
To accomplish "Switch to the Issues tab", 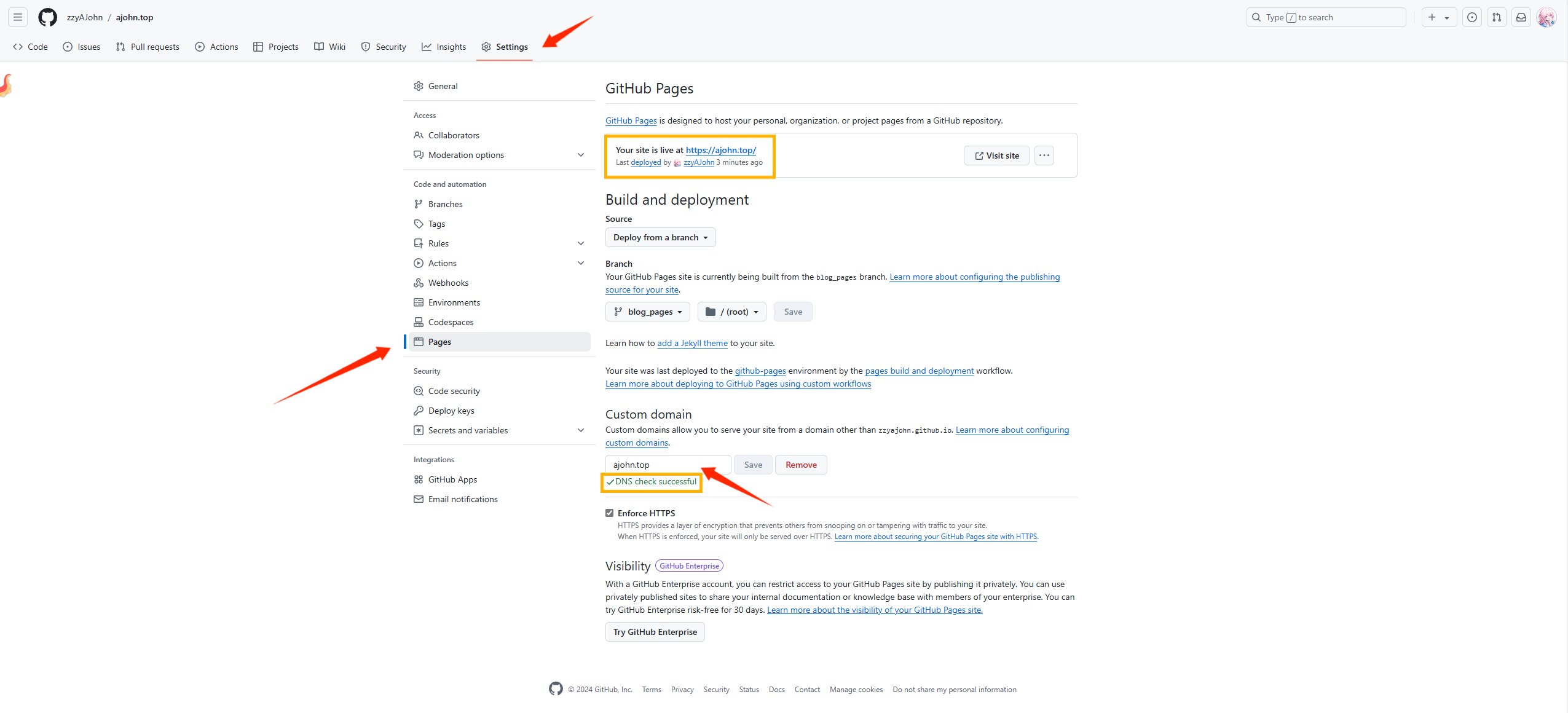I will (x=82, y=47).
